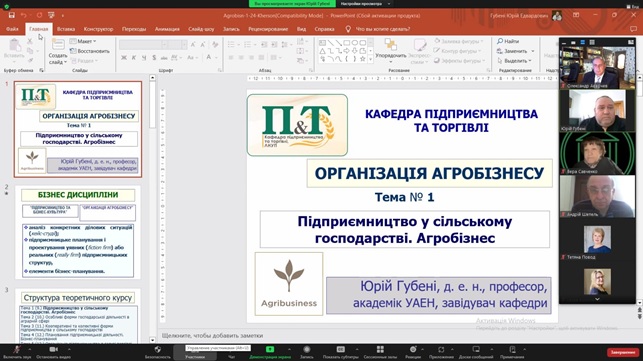This screenshot has height=361, width=643.
Task: Click the Найти find button
Action: [508, 41]
